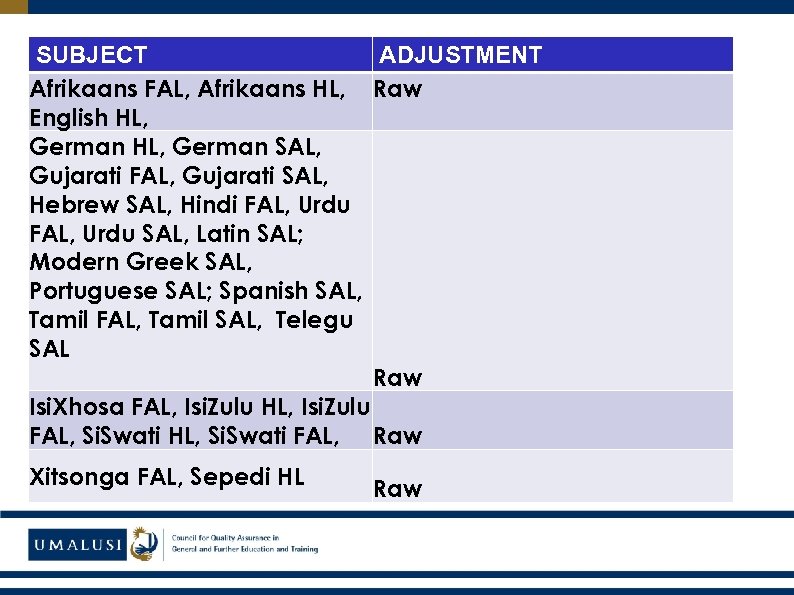The height and width of the screenshot is (595, 794).
Task: Click the UMALUSI wordmark logo
Action: (77, 545)
